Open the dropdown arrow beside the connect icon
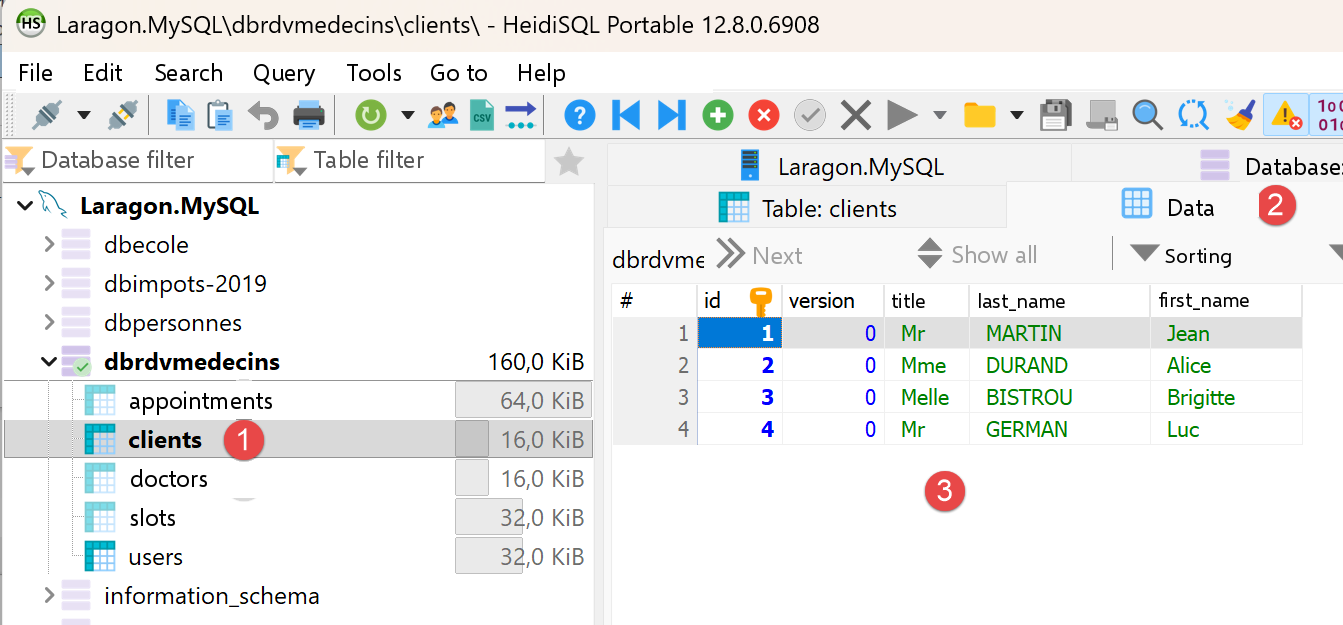Viewport: 1343px width, 625px height. (84, 115)
